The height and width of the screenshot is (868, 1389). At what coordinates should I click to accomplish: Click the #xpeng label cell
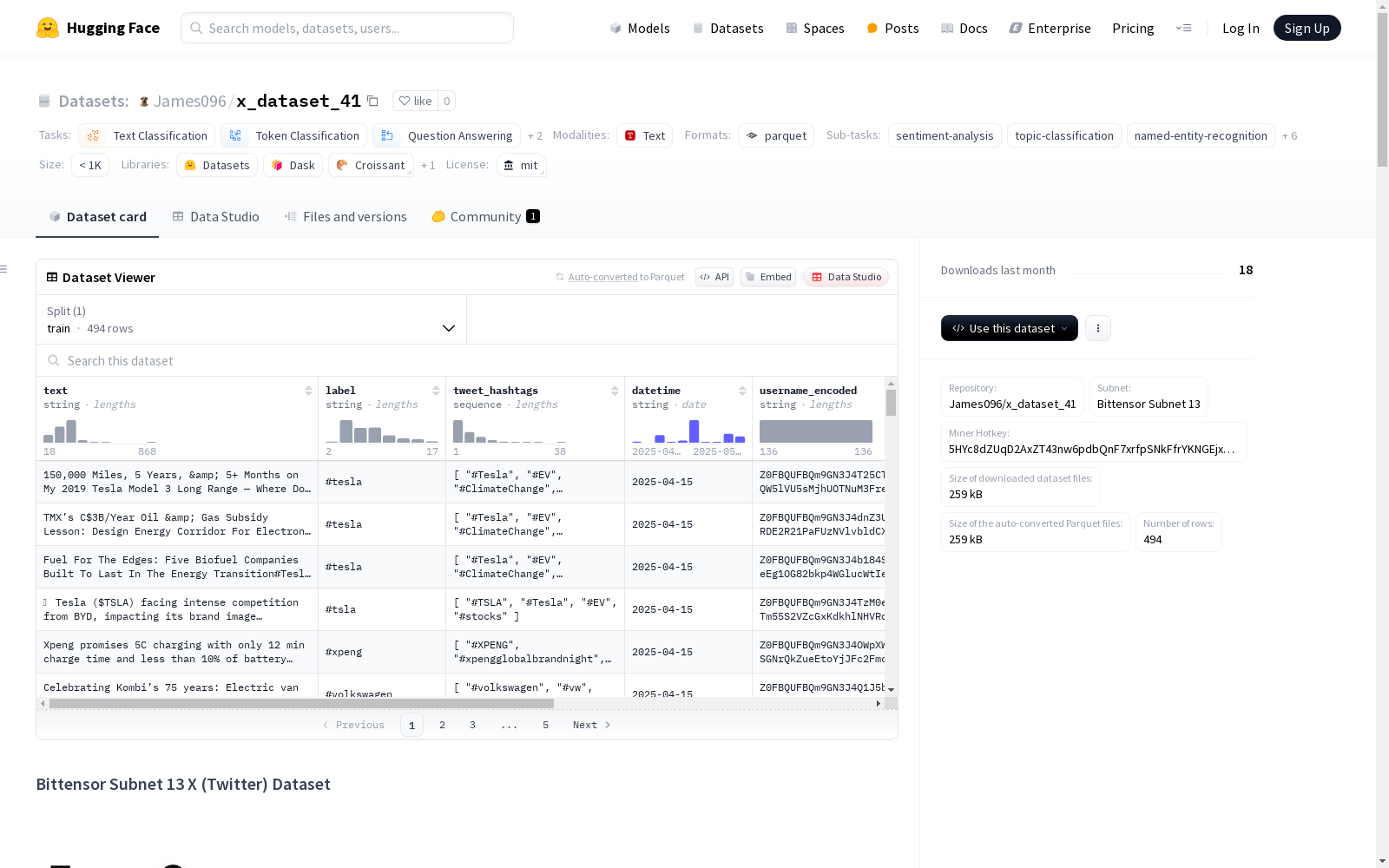(x=382, y=652)
